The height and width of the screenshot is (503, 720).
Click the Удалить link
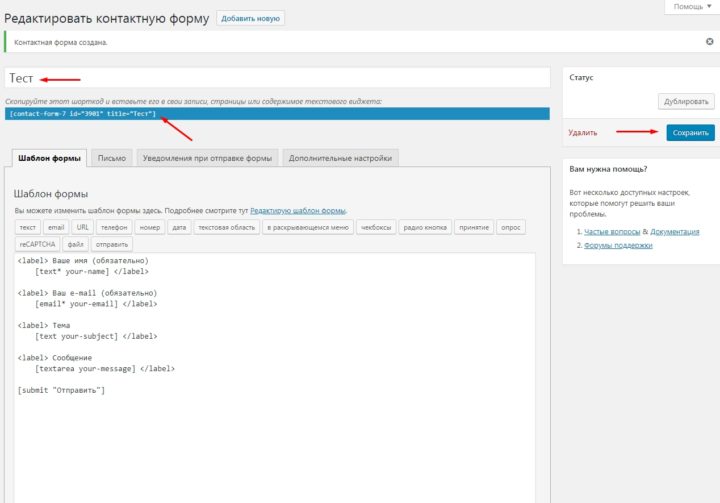(583, 133)
